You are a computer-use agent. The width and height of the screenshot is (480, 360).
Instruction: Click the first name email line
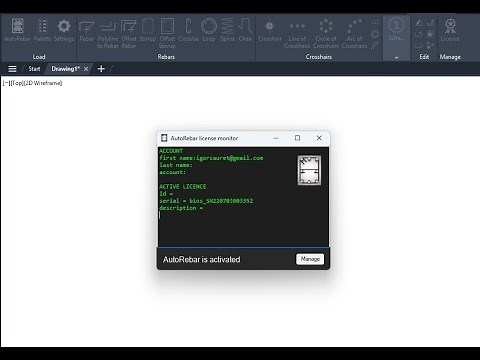coord(211,158)
